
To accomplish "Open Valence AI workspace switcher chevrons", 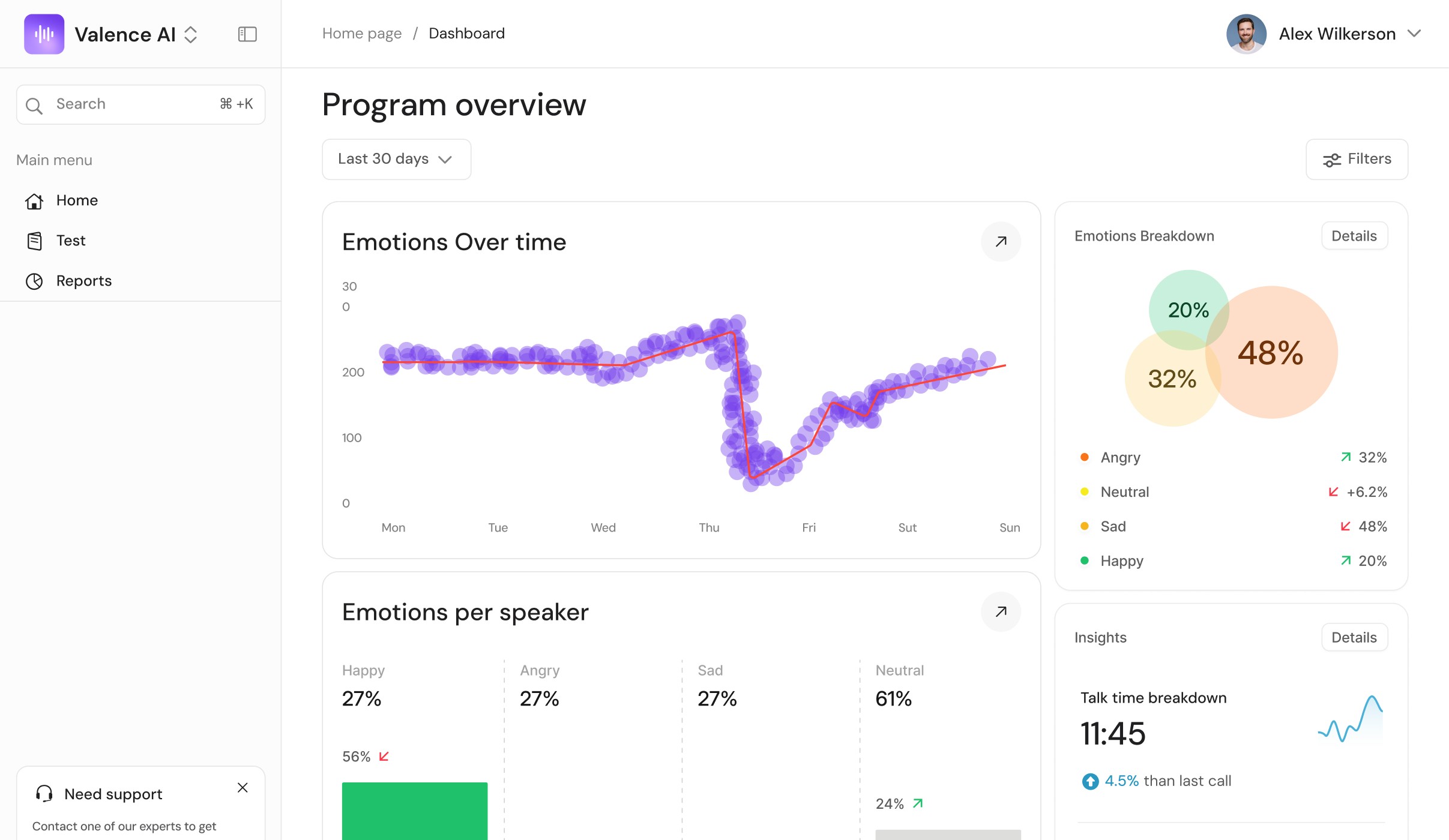I will click(x=190, y=34).
